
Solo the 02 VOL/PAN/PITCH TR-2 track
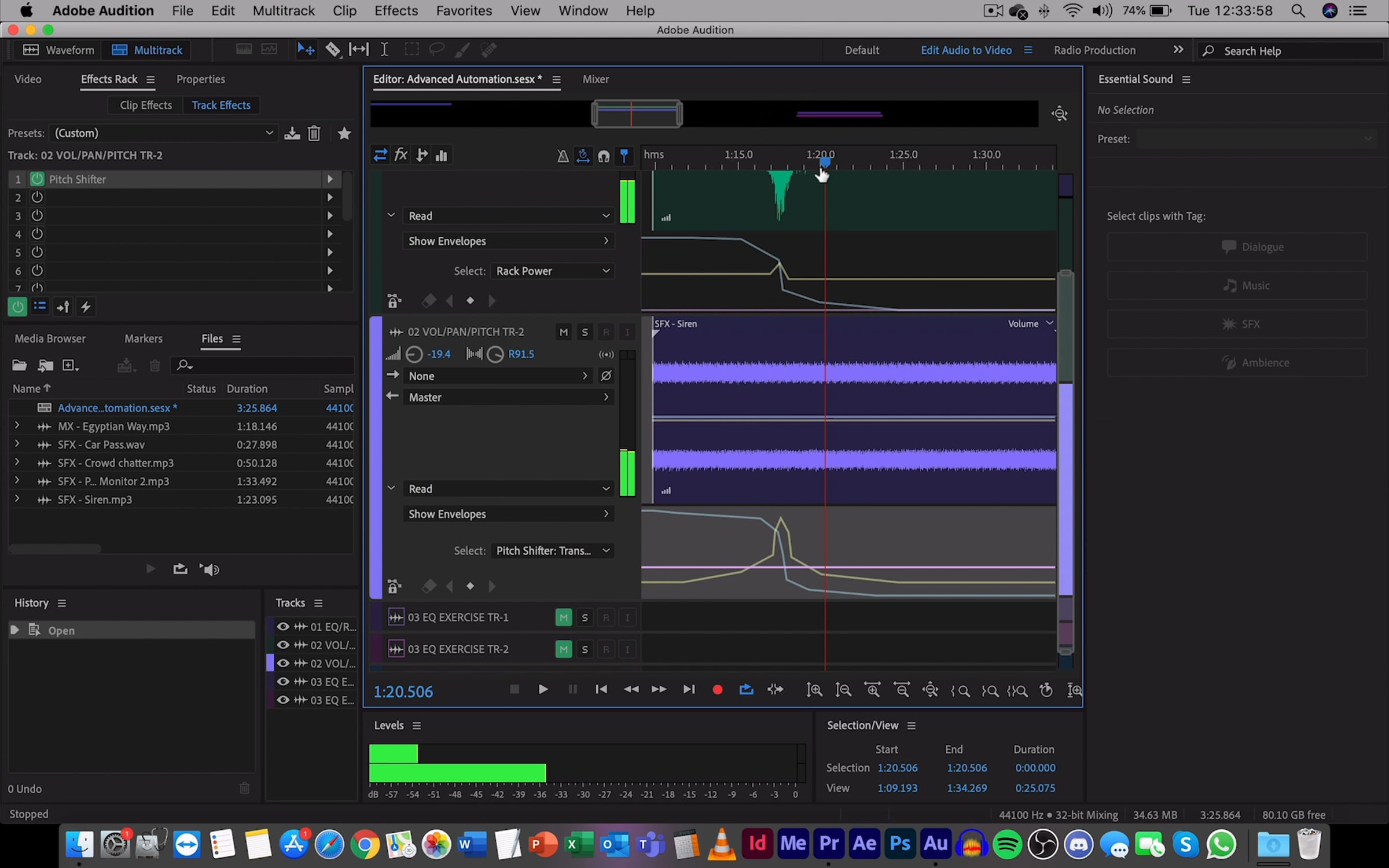585,332
